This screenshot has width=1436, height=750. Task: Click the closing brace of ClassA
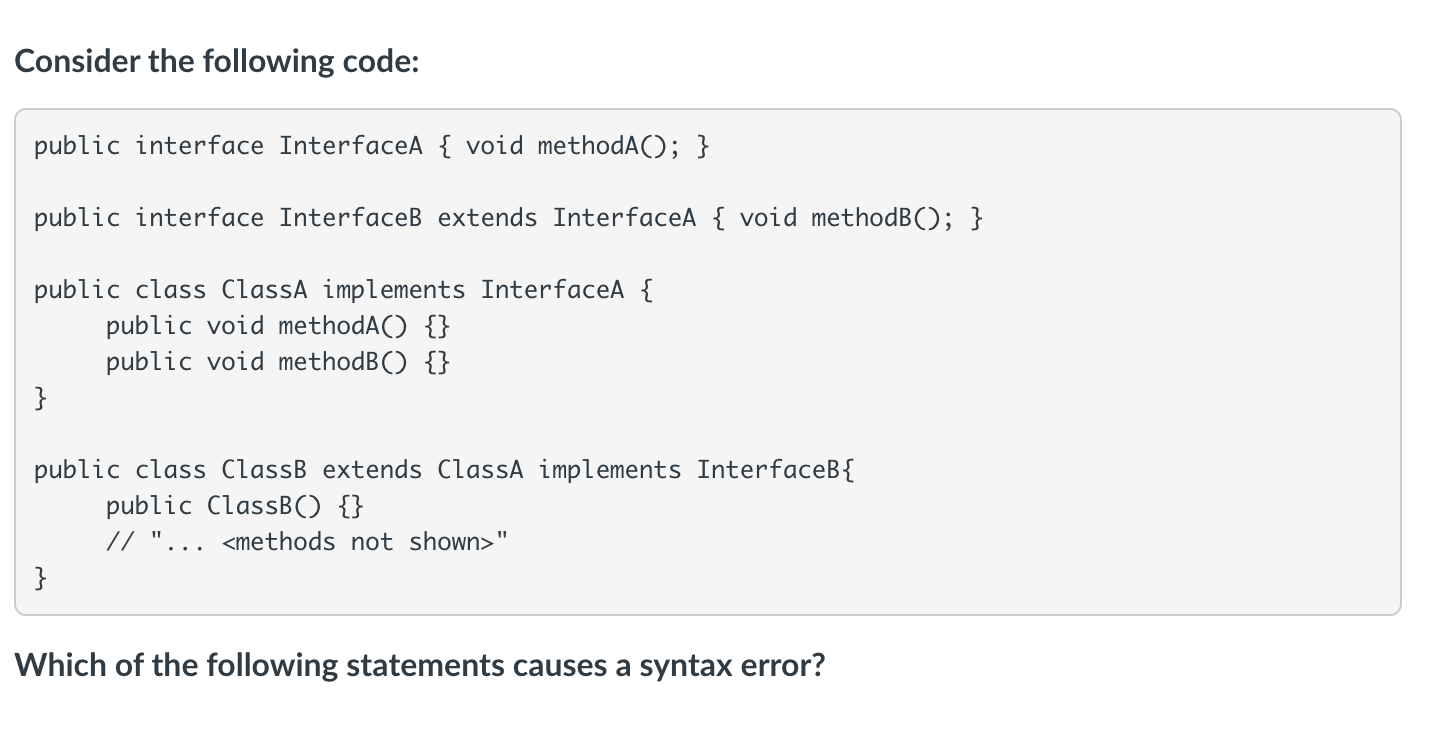[41, 398]
